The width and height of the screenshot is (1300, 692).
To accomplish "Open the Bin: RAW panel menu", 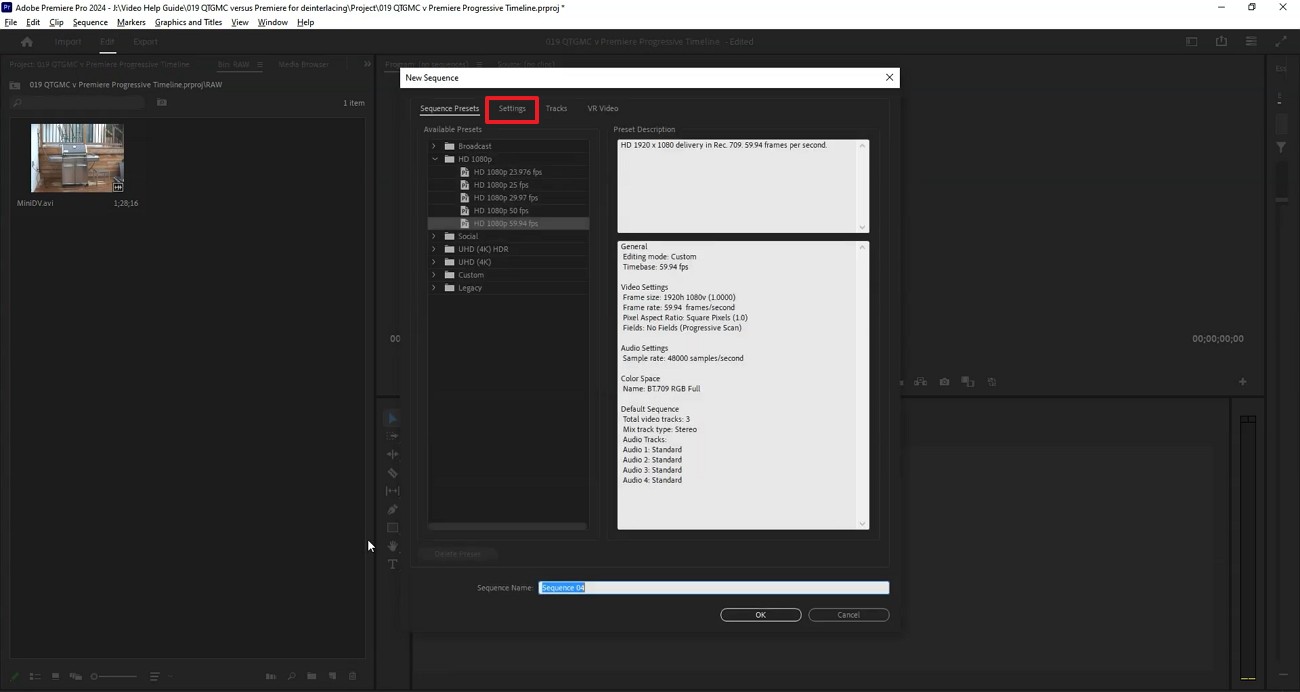I will tap(260, 64).
